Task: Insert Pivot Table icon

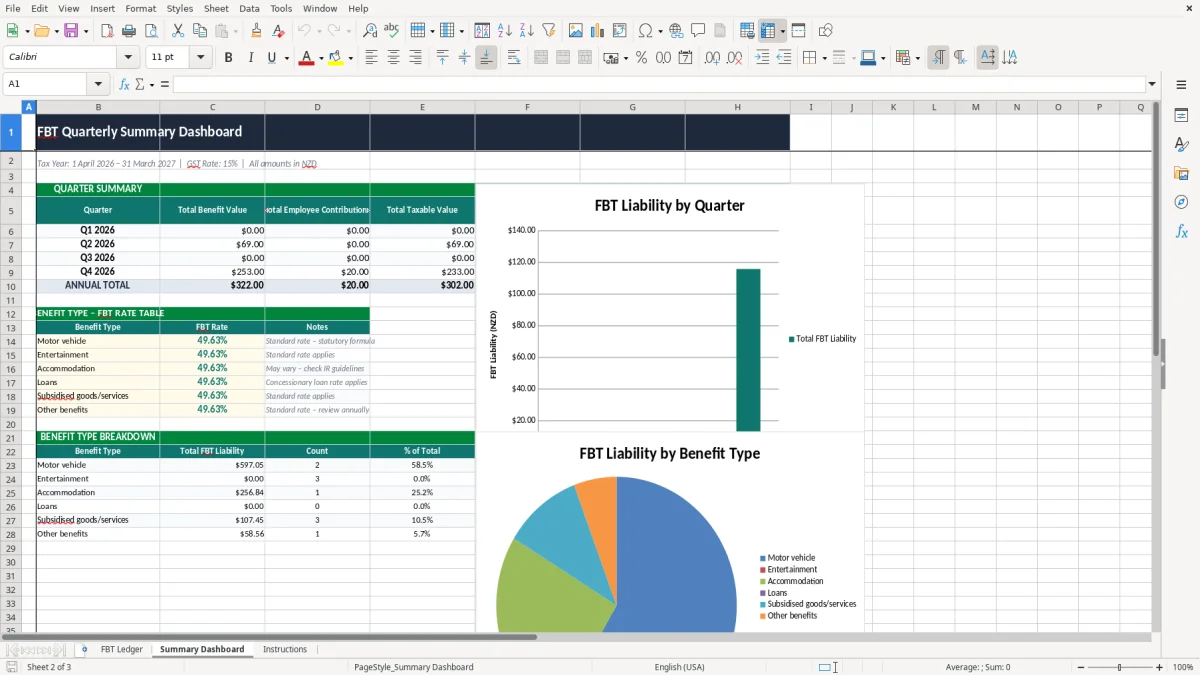Action: 620,31
